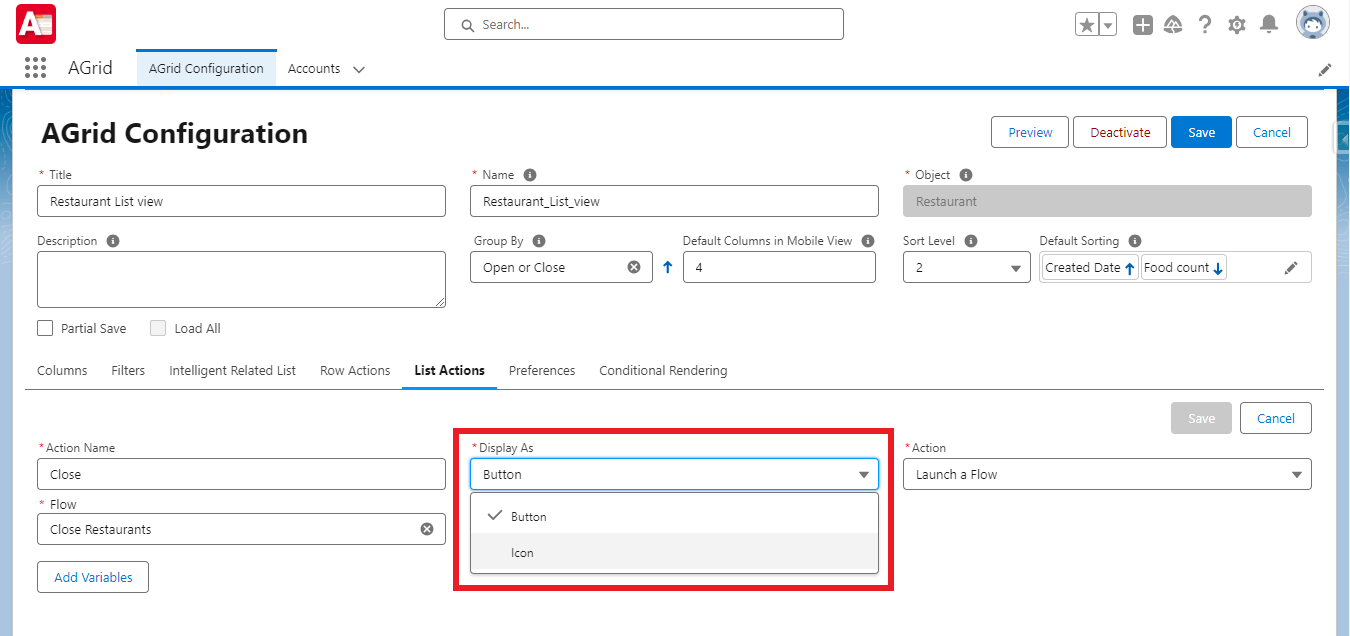Image resolution: width=1350 pixels, height=636 pixels.
Task: Click the Title field Restaurant List view
Action: coord(241,201)
